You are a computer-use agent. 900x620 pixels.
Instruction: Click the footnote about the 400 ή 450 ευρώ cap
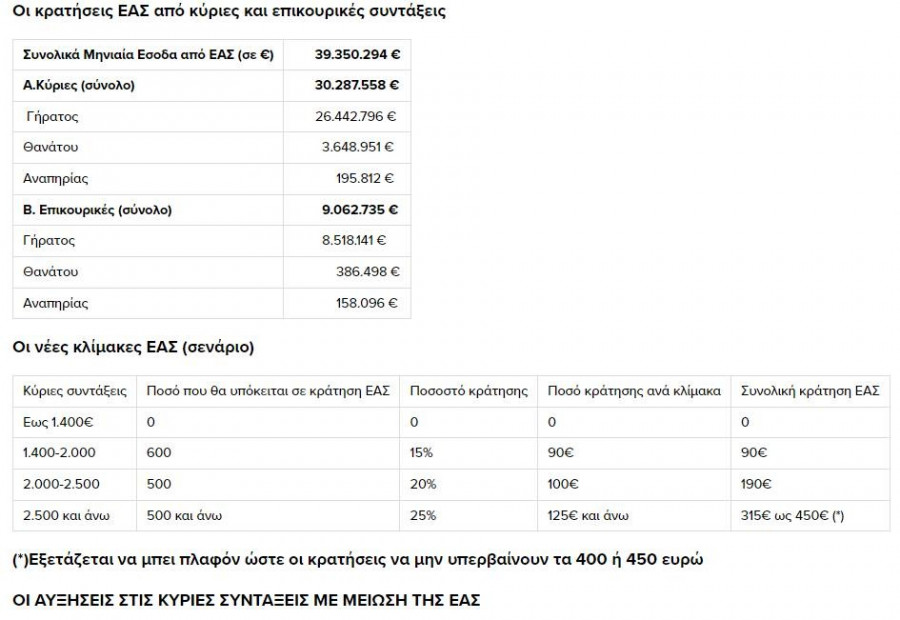point(357,559)
